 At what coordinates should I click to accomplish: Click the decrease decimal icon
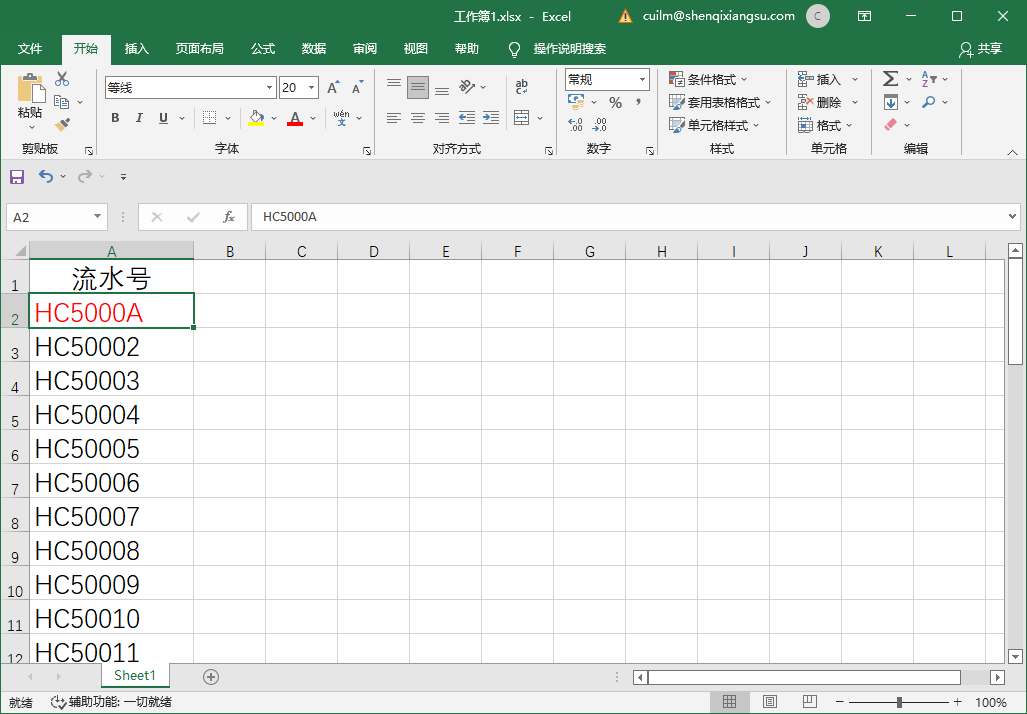tap(599, 124)
